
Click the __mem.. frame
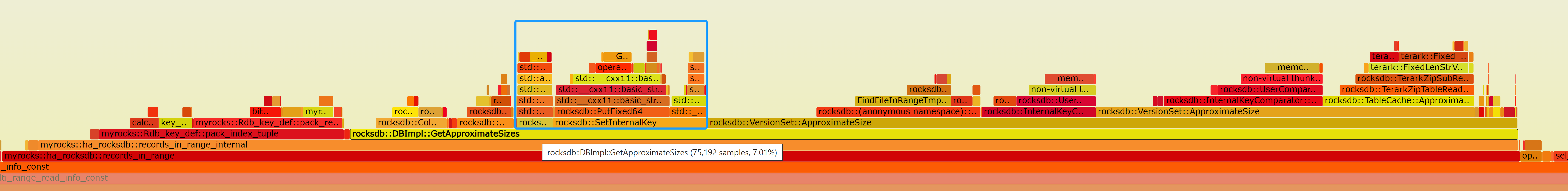(x=1069, y=79)
